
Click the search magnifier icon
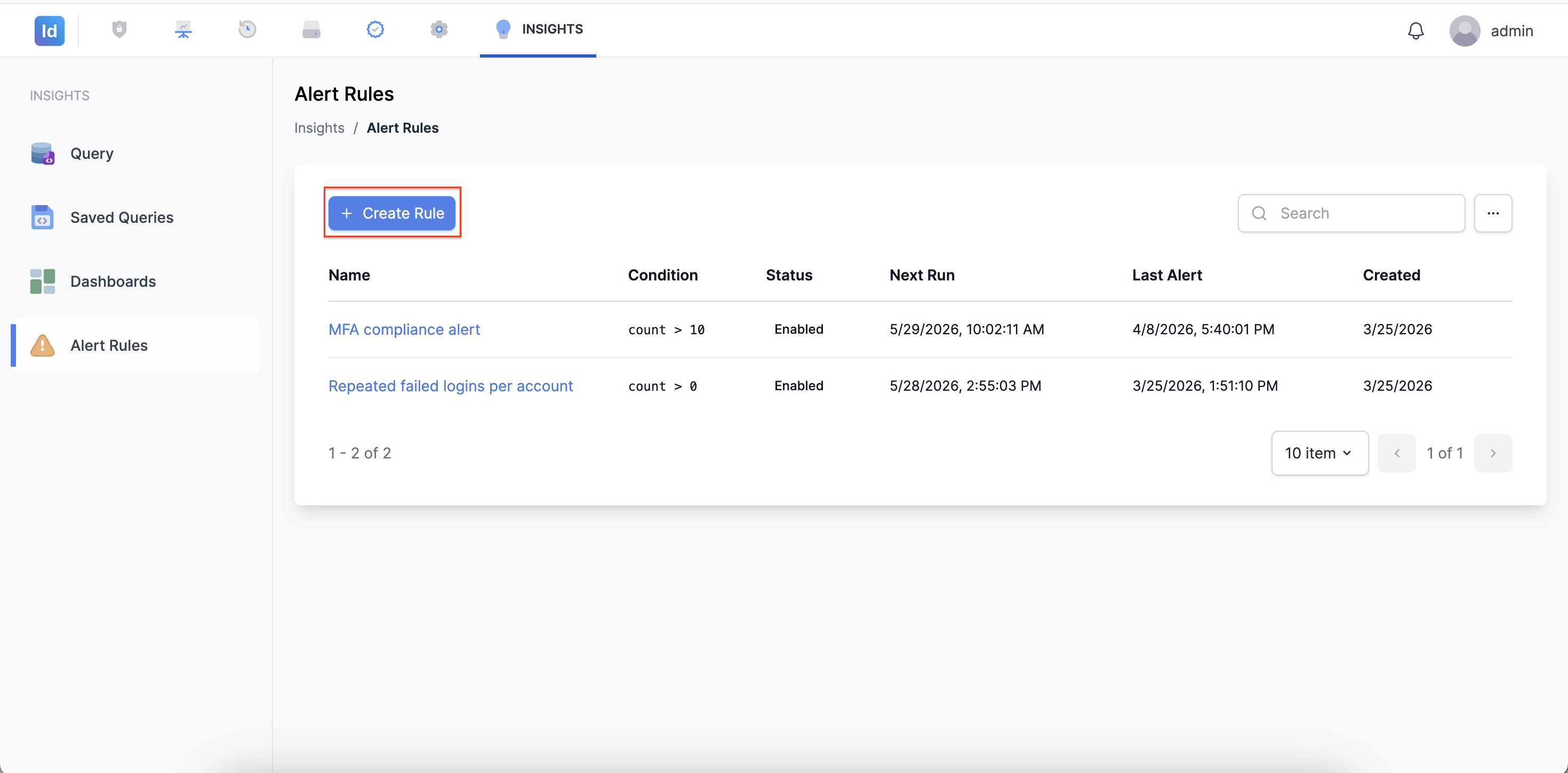tap(1259, 213)
